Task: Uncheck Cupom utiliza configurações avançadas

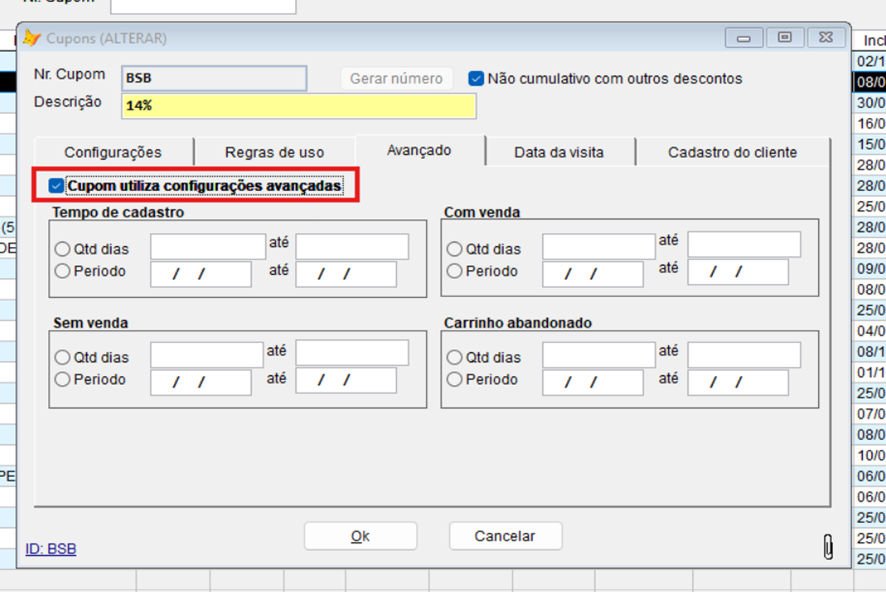Action: [56, 186]
